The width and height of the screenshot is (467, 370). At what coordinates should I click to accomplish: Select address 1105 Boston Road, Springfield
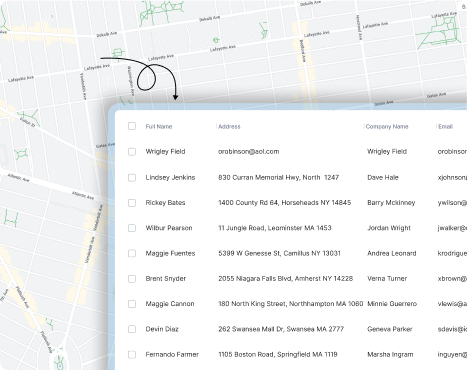[278, 354]
